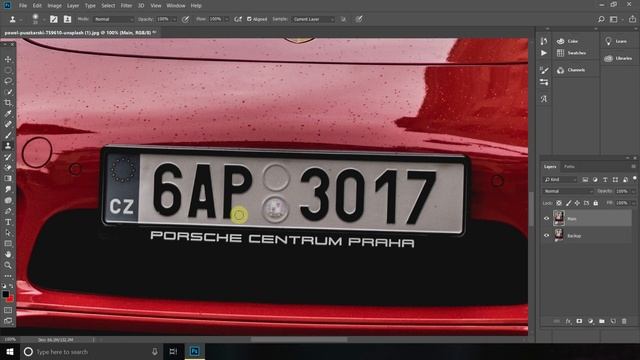
Task: Click the background color swatch
Action: pos(10,298)
